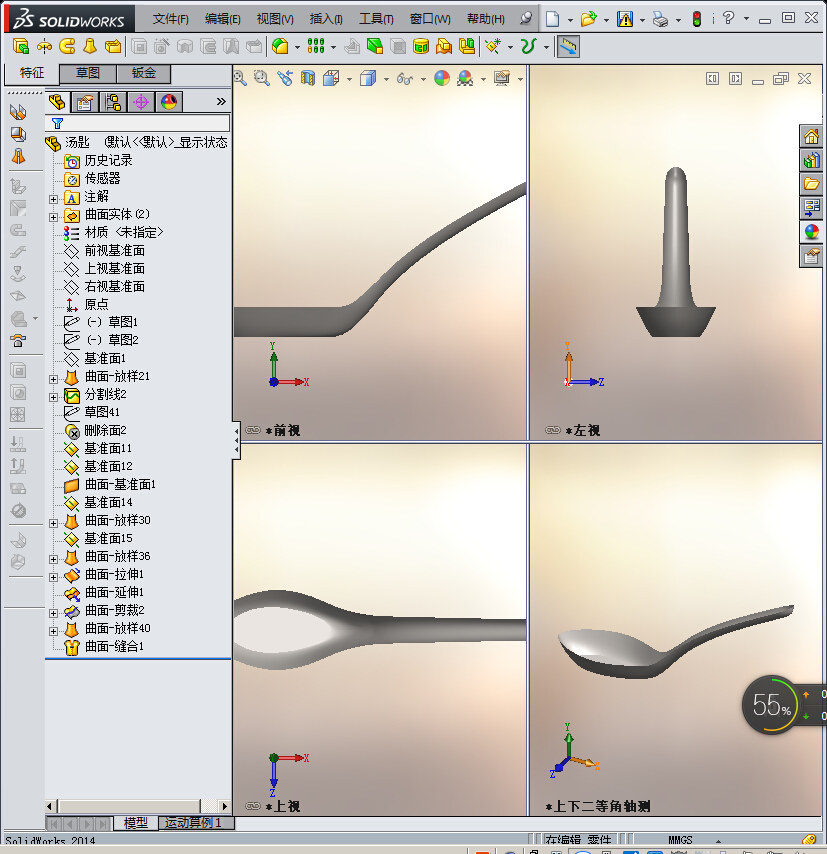
Task: Select the 原点 origin item
Action: [96, 304]
